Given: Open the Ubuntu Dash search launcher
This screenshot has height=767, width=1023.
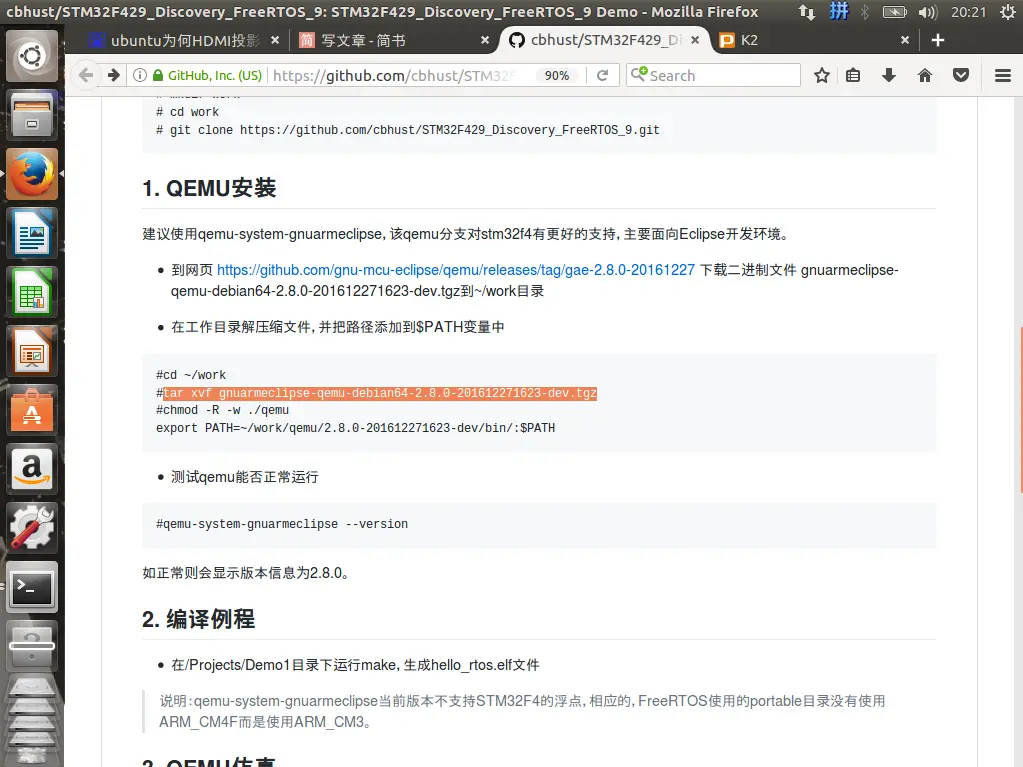Looking at the screenshot, I should [x=32, y=56].
